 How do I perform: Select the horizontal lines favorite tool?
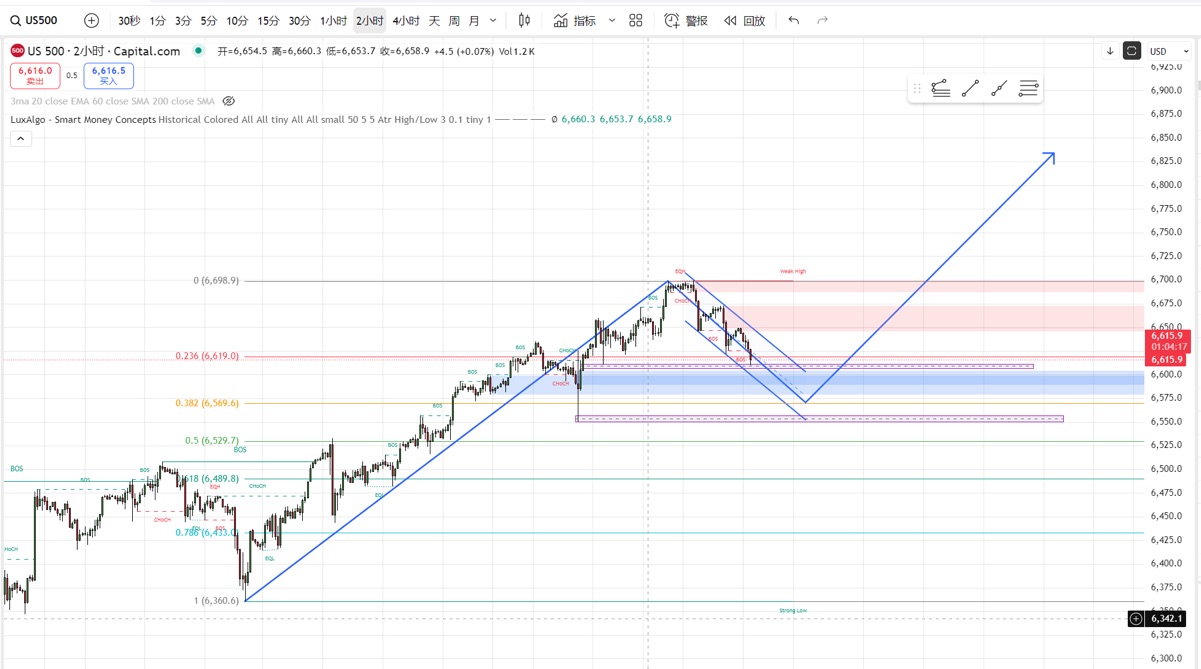point(1028,89)
